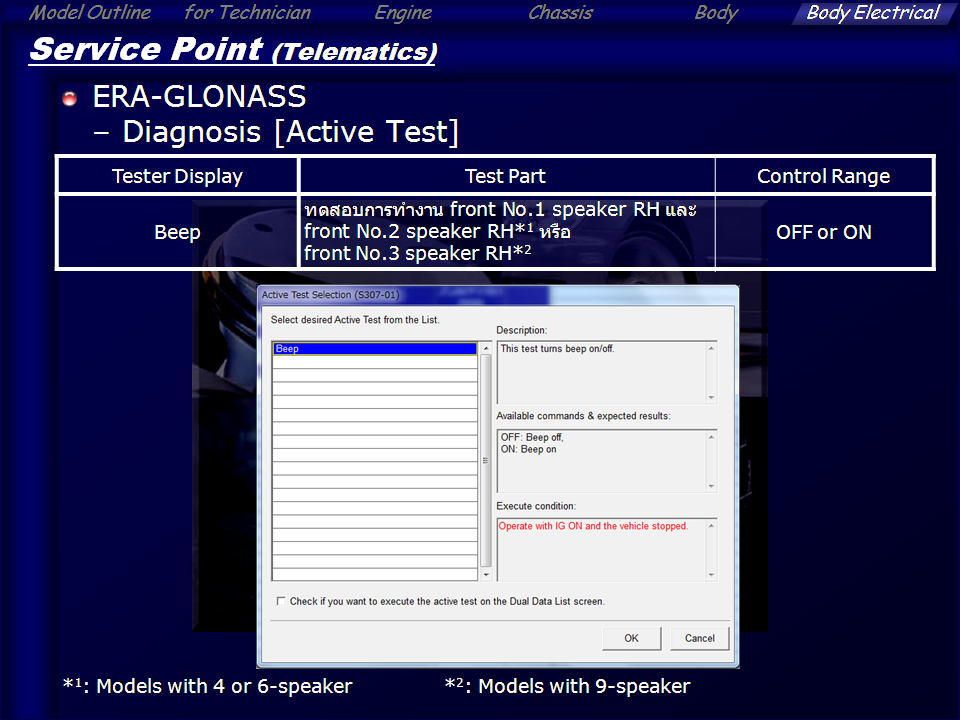Viewport: 960px width, 720px height.
Task: Click the red bullet beside ERA-GLONASS
Action: click(x=70, y=98)
